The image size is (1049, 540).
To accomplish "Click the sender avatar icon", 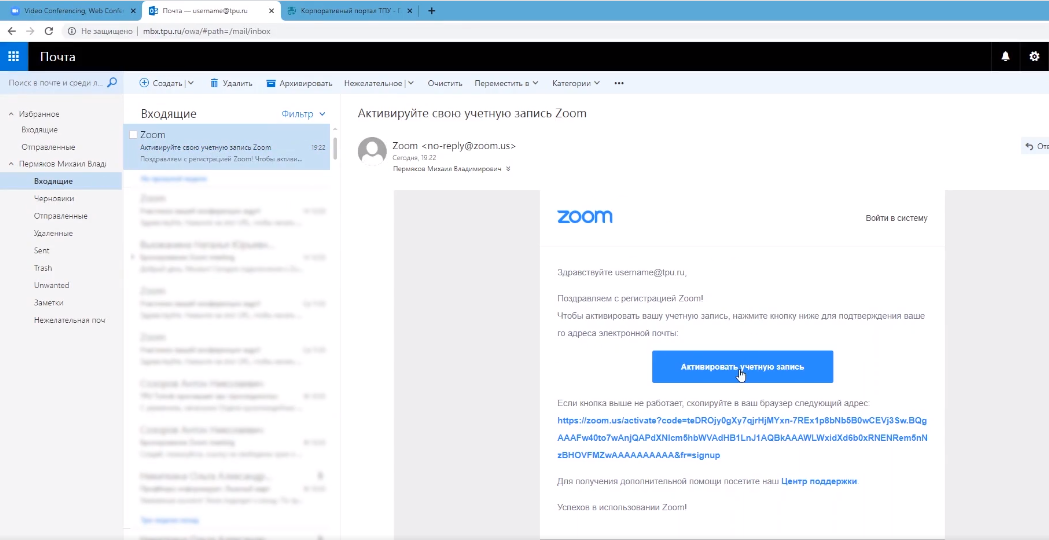I will [372, 151].
